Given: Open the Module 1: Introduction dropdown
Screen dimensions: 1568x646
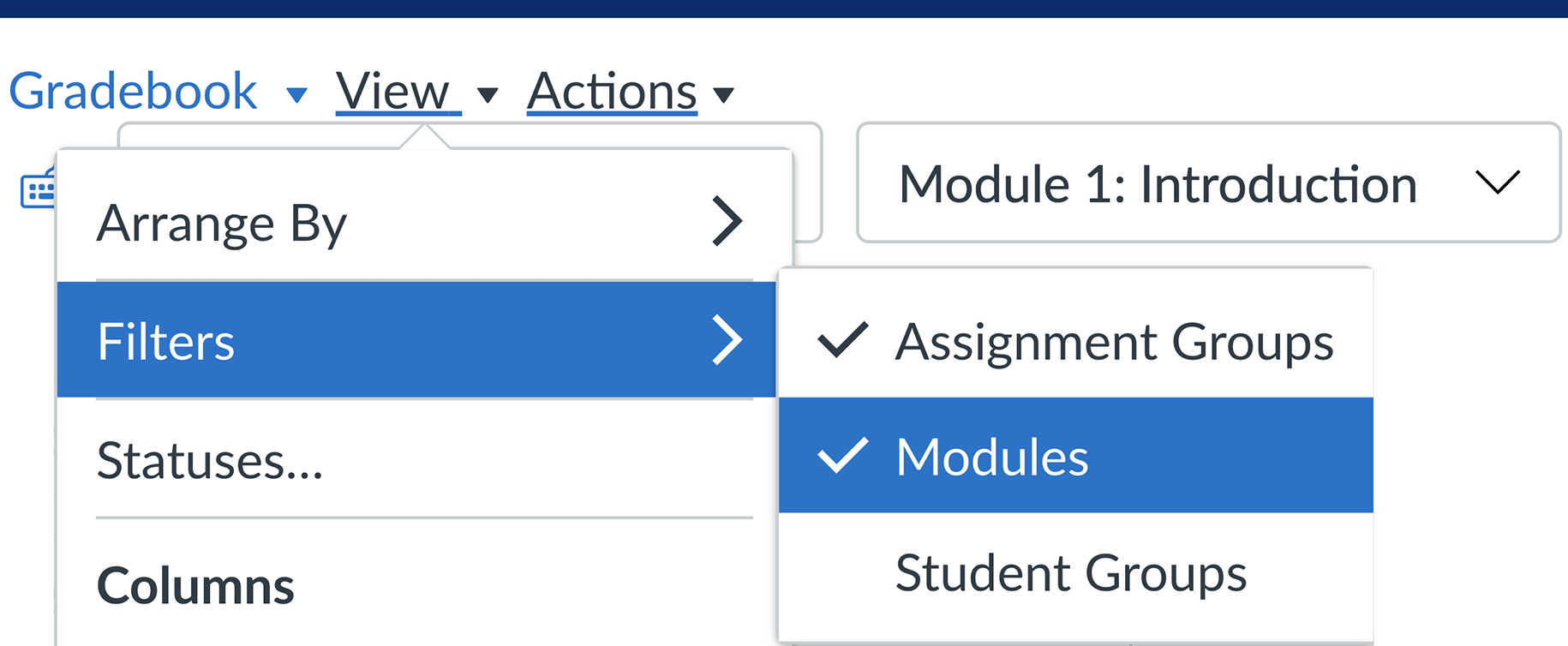Looking at the screenshot, I should (x=1208, y=182).
